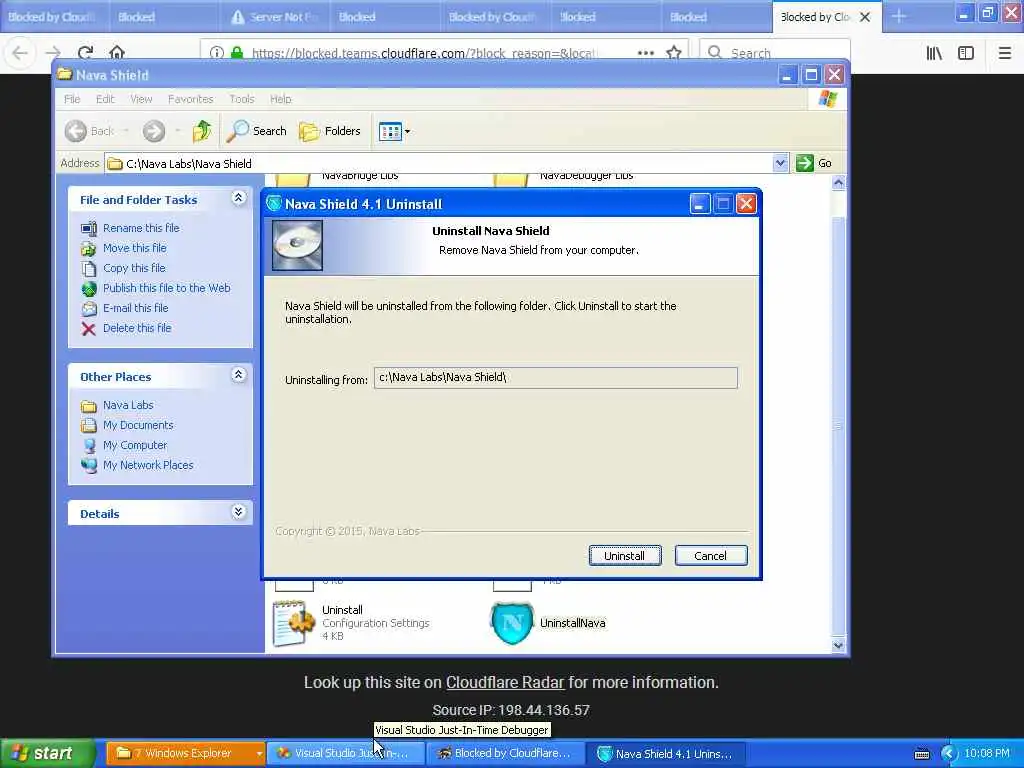Open Firefox Library icon
The width and height of the screenshot is (1024, 768).
coord(934,53)
